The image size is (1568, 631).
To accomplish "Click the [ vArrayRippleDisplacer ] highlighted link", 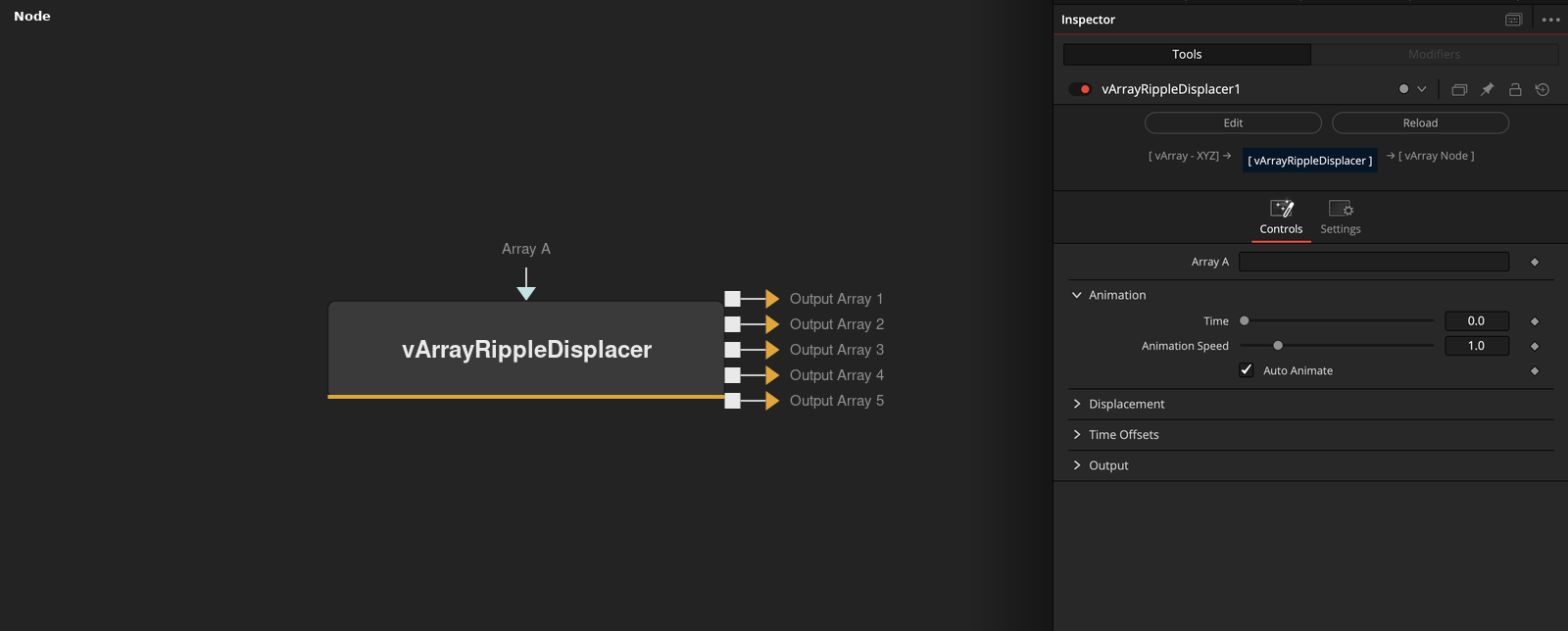I will [1310, 161].
